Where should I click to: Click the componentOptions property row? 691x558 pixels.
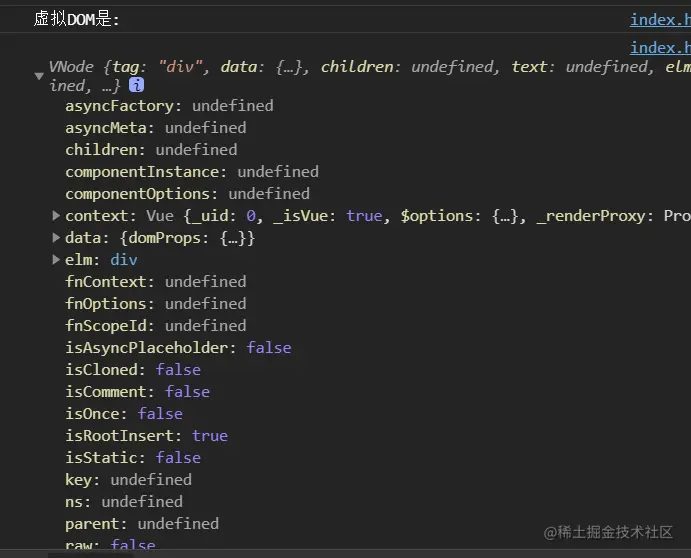tap(187, 194)
